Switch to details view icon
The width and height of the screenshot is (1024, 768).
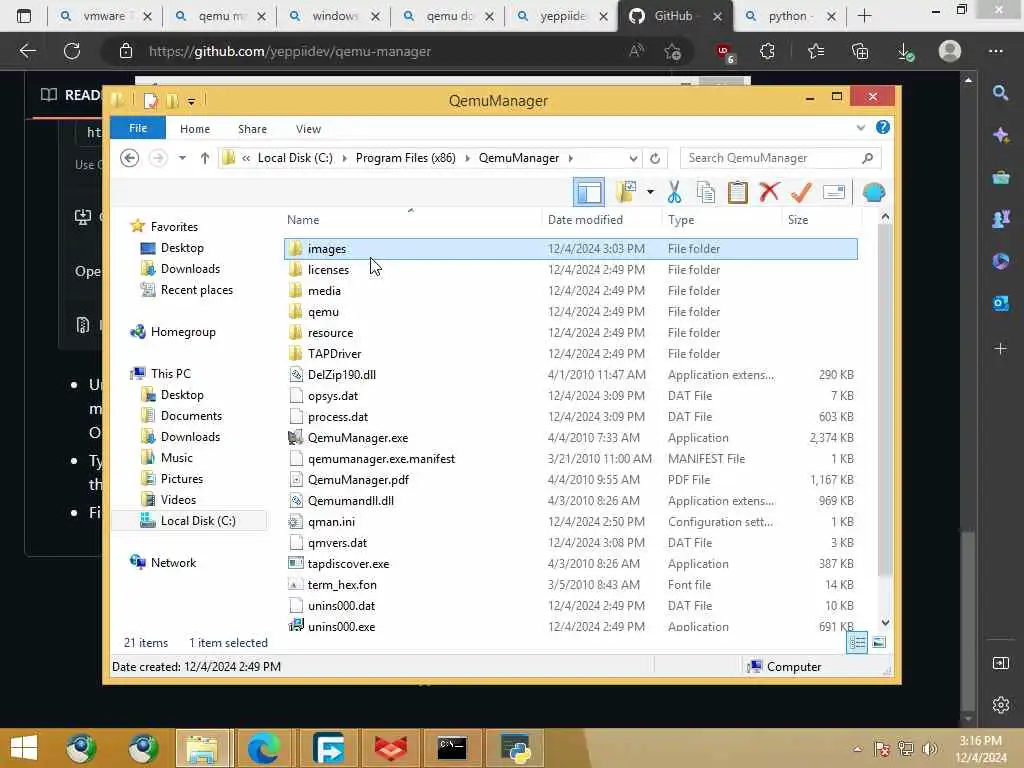coord(857,643)
